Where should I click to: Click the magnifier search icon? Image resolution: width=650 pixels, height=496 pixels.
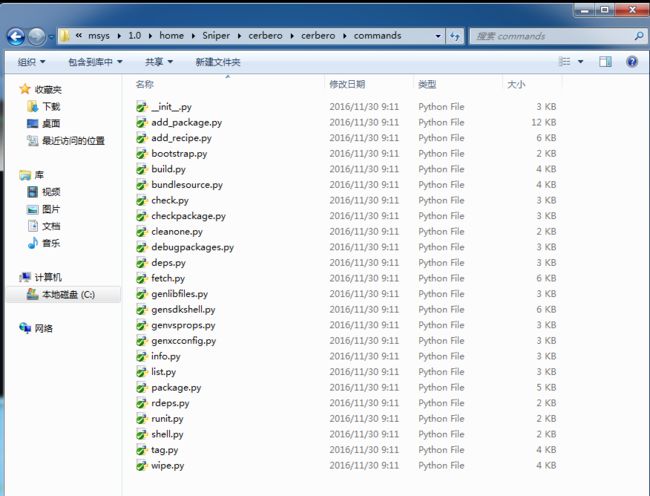pyautogui.click(x=639, y=36)
